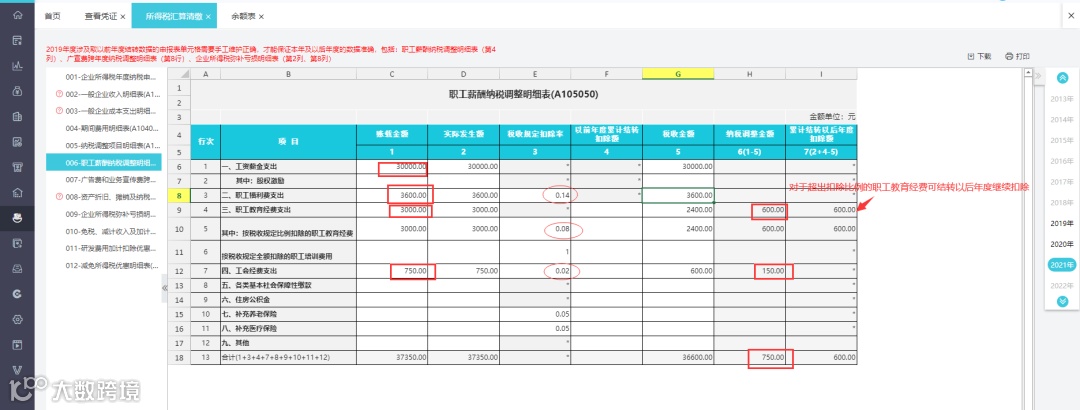Select year 2022年
Image resolution: width=1080 pixels, height=410 pixels.
tap(1061, 285)
